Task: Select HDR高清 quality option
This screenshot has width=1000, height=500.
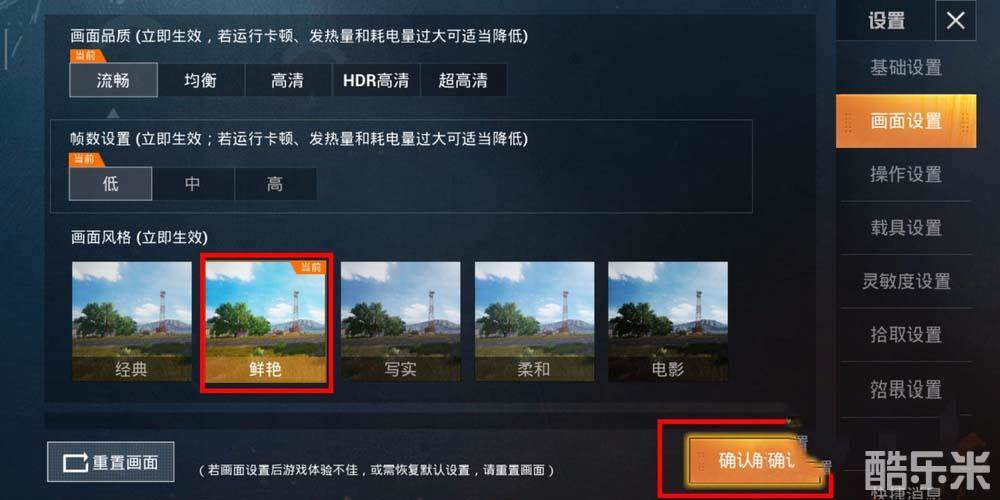Action: coord(376,80)
